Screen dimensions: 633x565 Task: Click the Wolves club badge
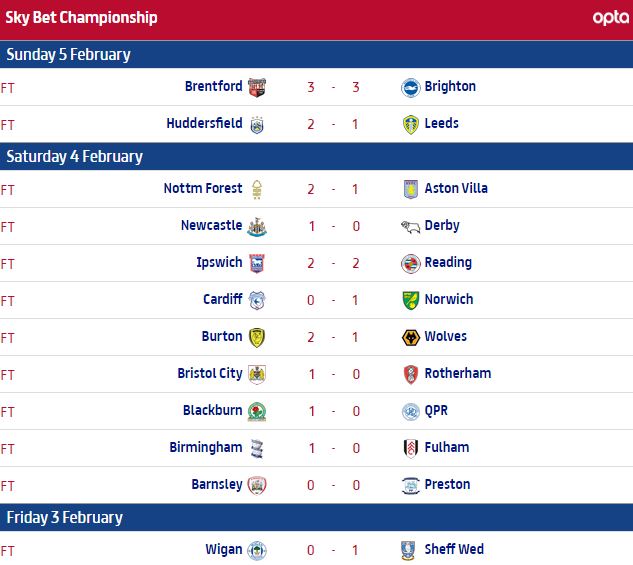pyautogui.click(x=410, y=337)
